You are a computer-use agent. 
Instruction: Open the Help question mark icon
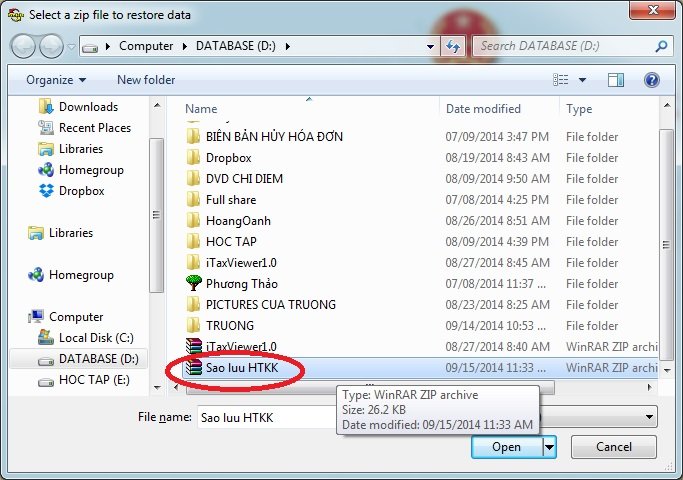pyautogui.click(x=651, y=80)
